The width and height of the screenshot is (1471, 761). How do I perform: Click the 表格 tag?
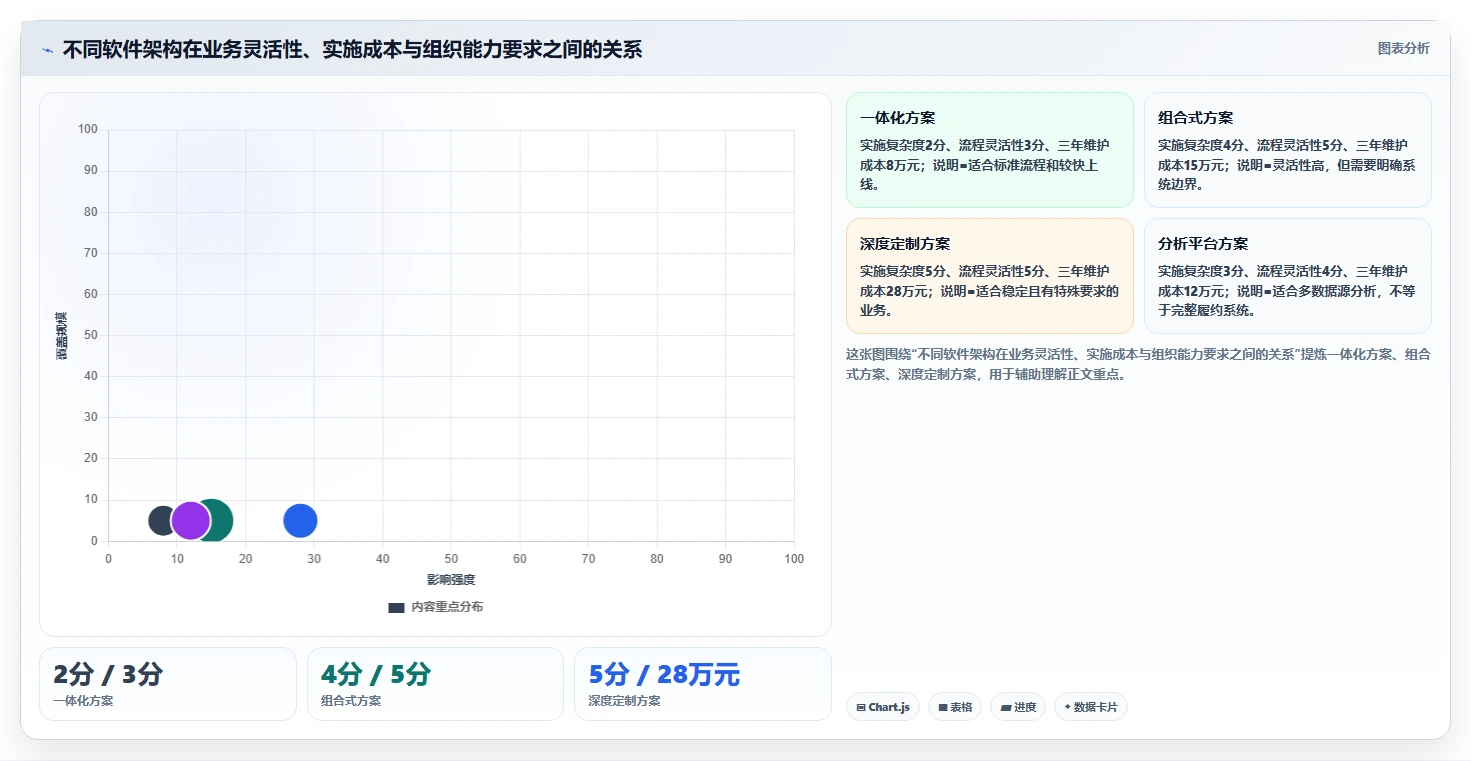(955, 707)
